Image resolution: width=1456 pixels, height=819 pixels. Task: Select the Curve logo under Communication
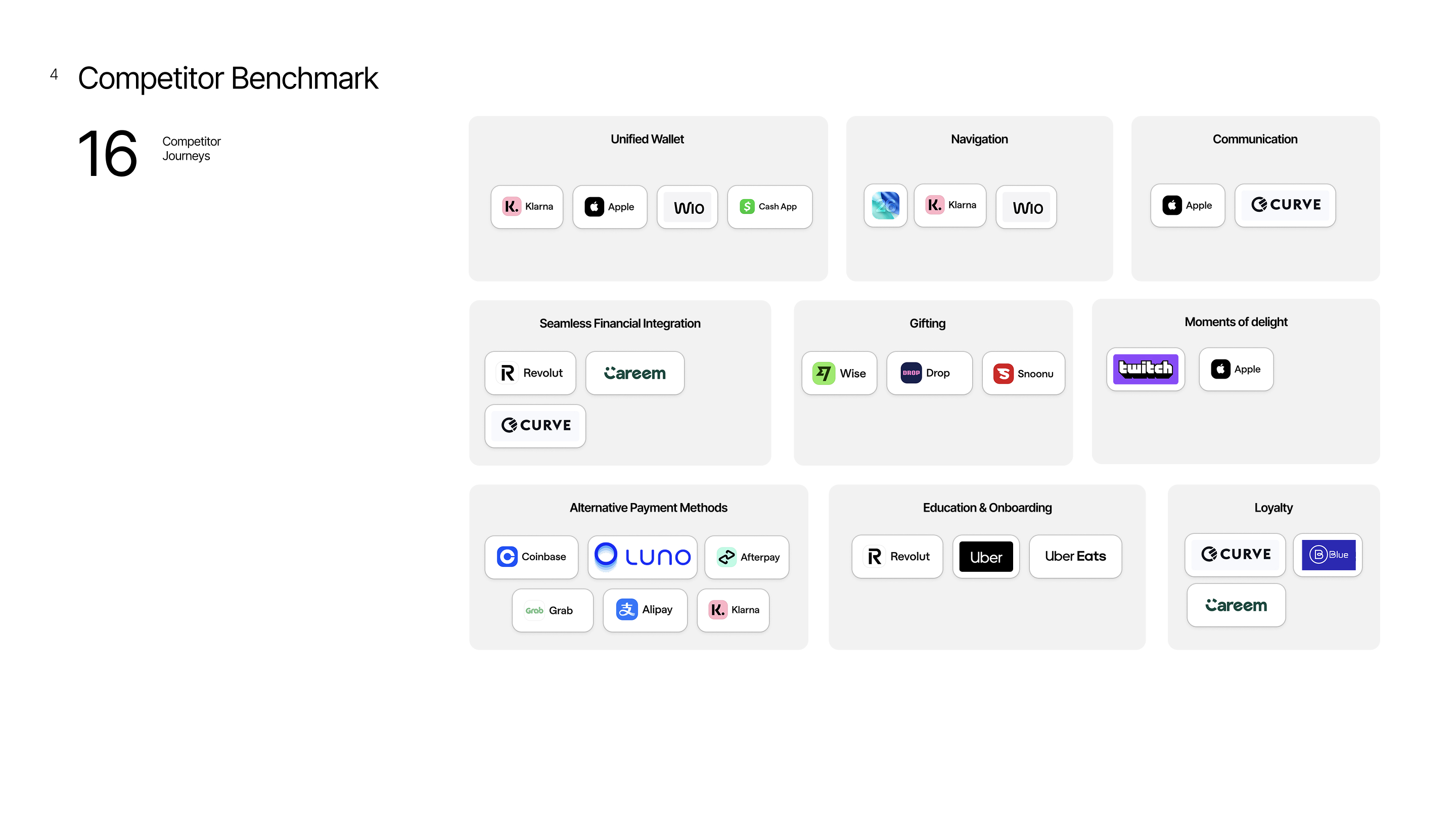point(1285,206)
